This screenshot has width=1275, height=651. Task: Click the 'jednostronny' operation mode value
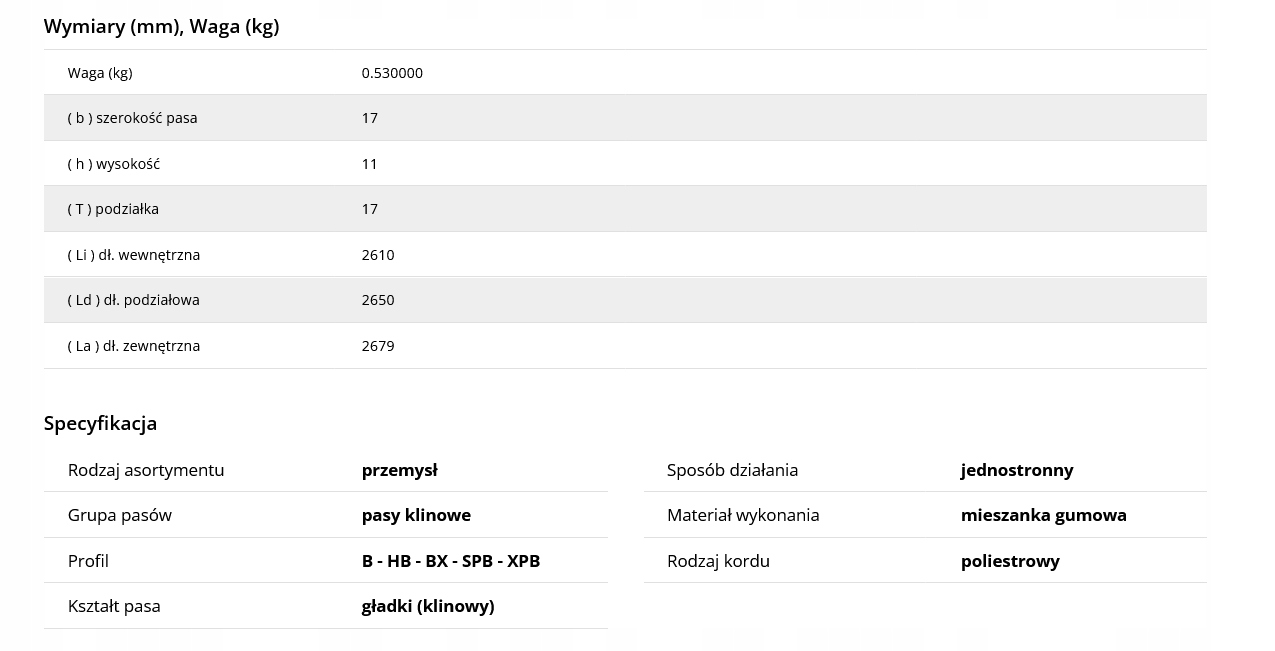click(1017, 470)
